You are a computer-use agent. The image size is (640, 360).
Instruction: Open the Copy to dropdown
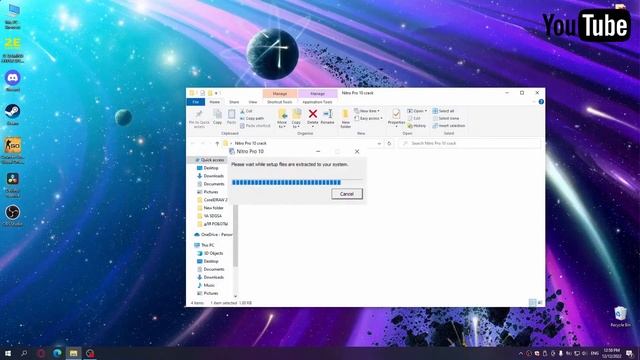pos(297,119)
